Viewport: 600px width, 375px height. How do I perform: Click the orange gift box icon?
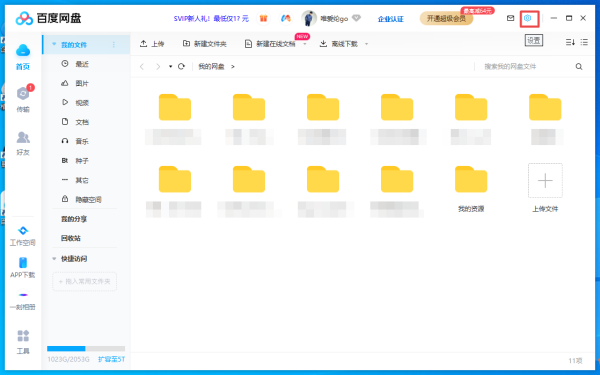point(263,18)
